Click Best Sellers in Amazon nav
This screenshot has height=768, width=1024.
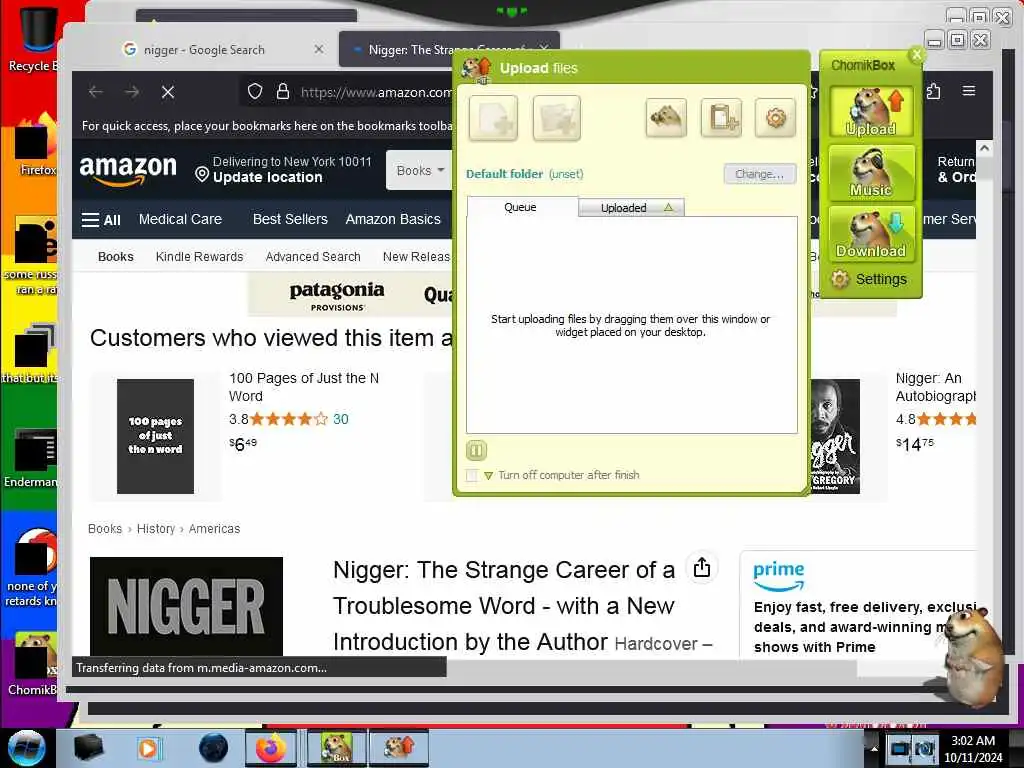290,219
